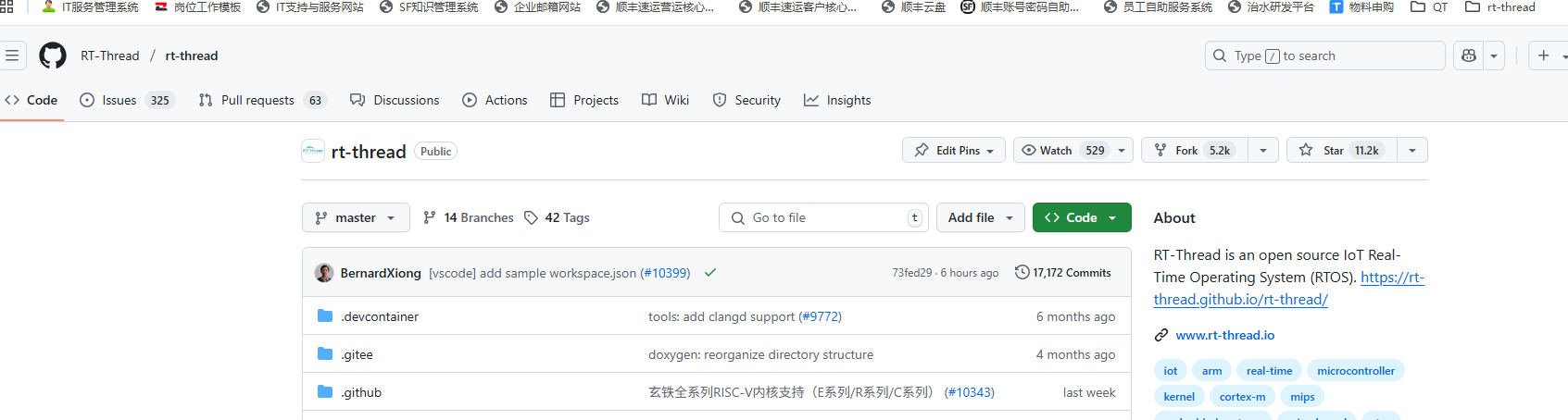Expand the Watch notifications dropdown arrow
The height and width of the screenshot is (420, 1568).
coord(1122,150)
